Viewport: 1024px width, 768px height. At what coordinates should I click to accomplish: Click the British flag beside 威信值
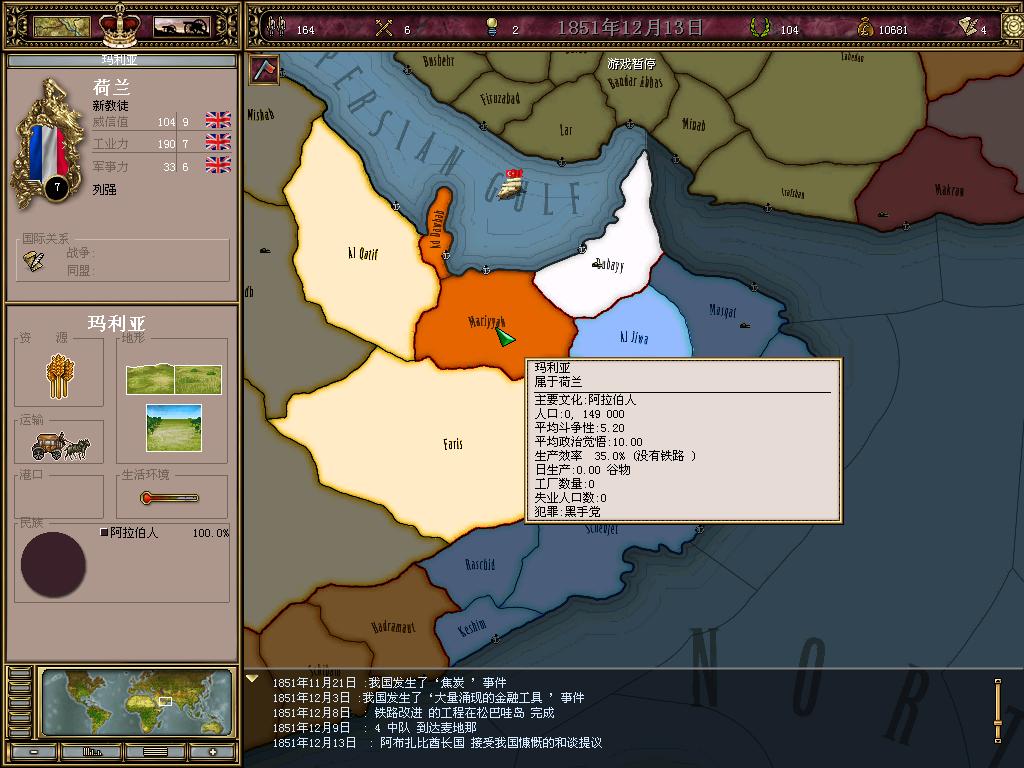click(x=218, y=120)
